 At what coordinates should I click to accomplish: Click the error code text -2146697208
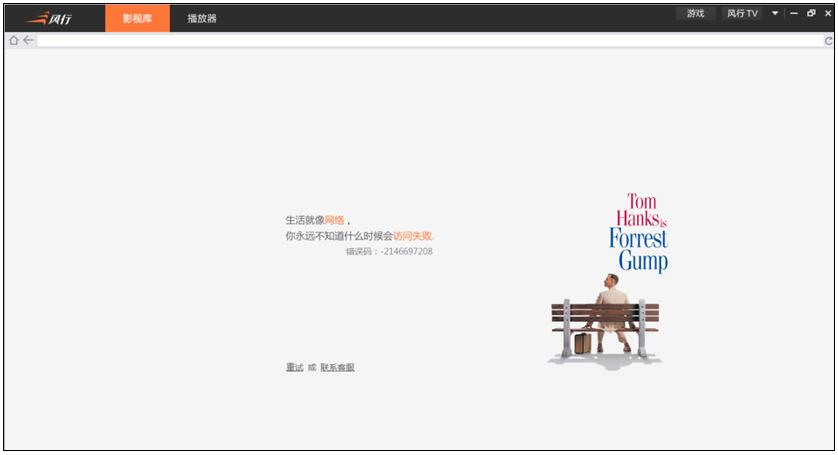pyautogui.click(x=406, y=251)
